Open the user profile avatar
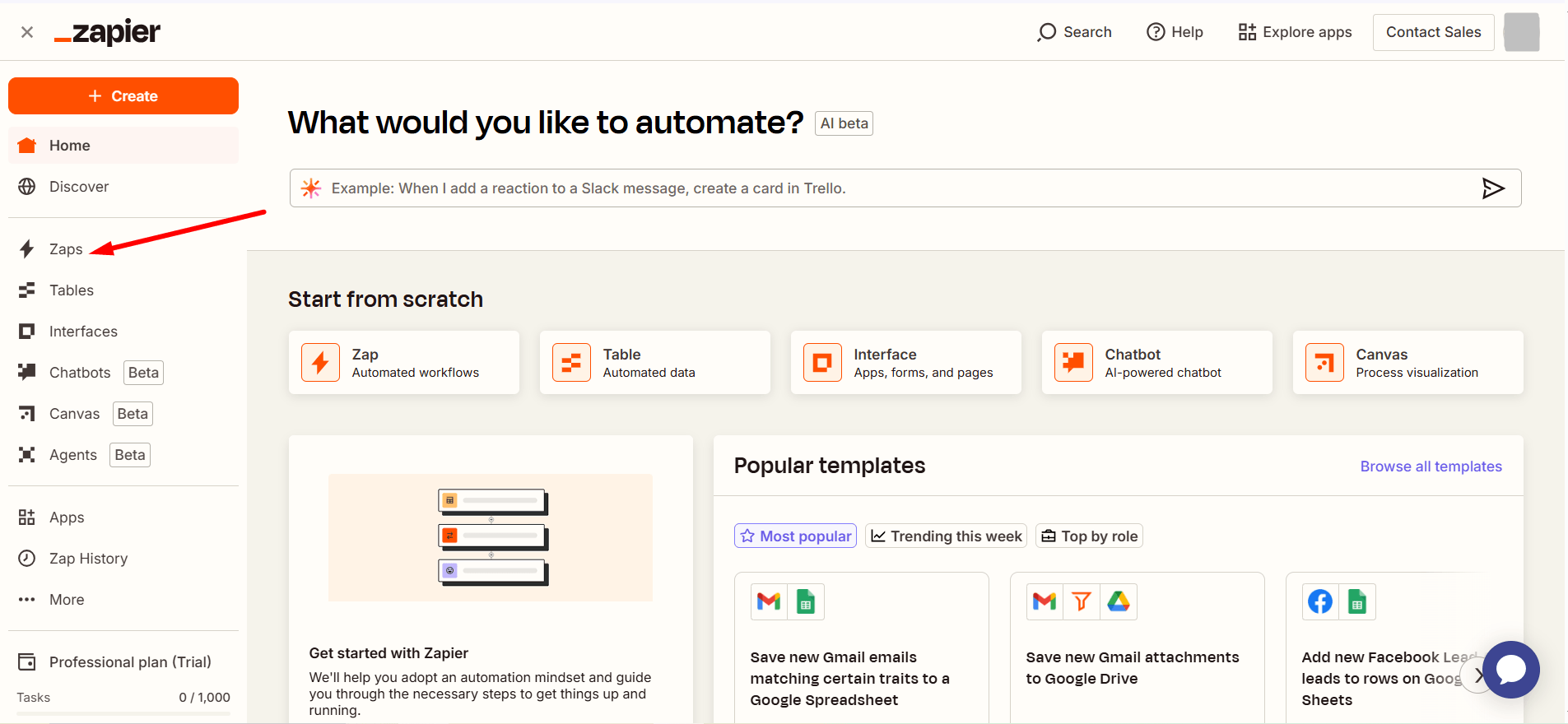 1521,32
